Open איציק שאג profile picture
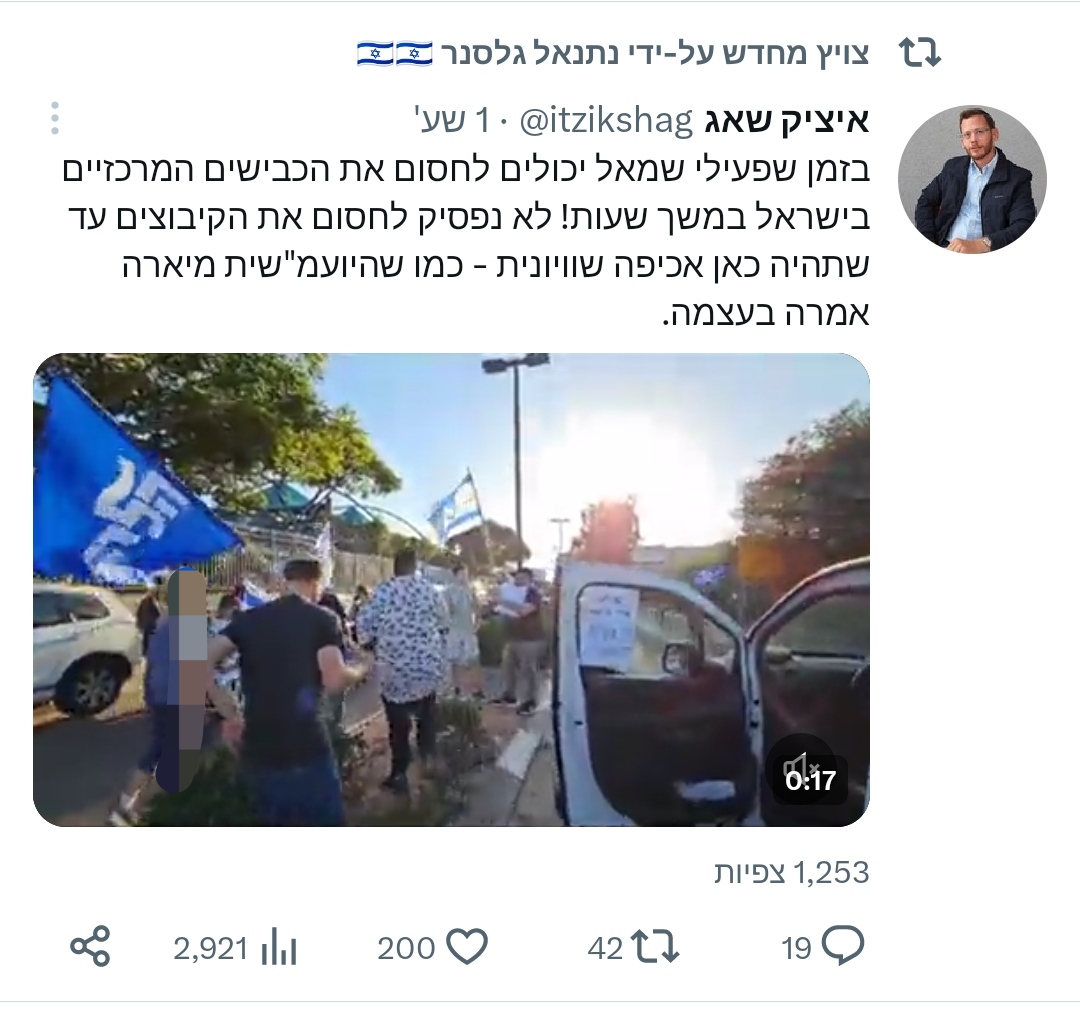Image resolution: width=1080 pixels, height=1010 pixels. 973,178
